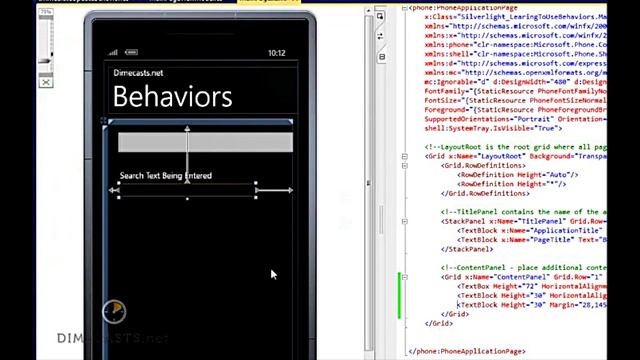
Task: Collapse the ContentPanel Grid XAML node
Action: tap(404, 277)
